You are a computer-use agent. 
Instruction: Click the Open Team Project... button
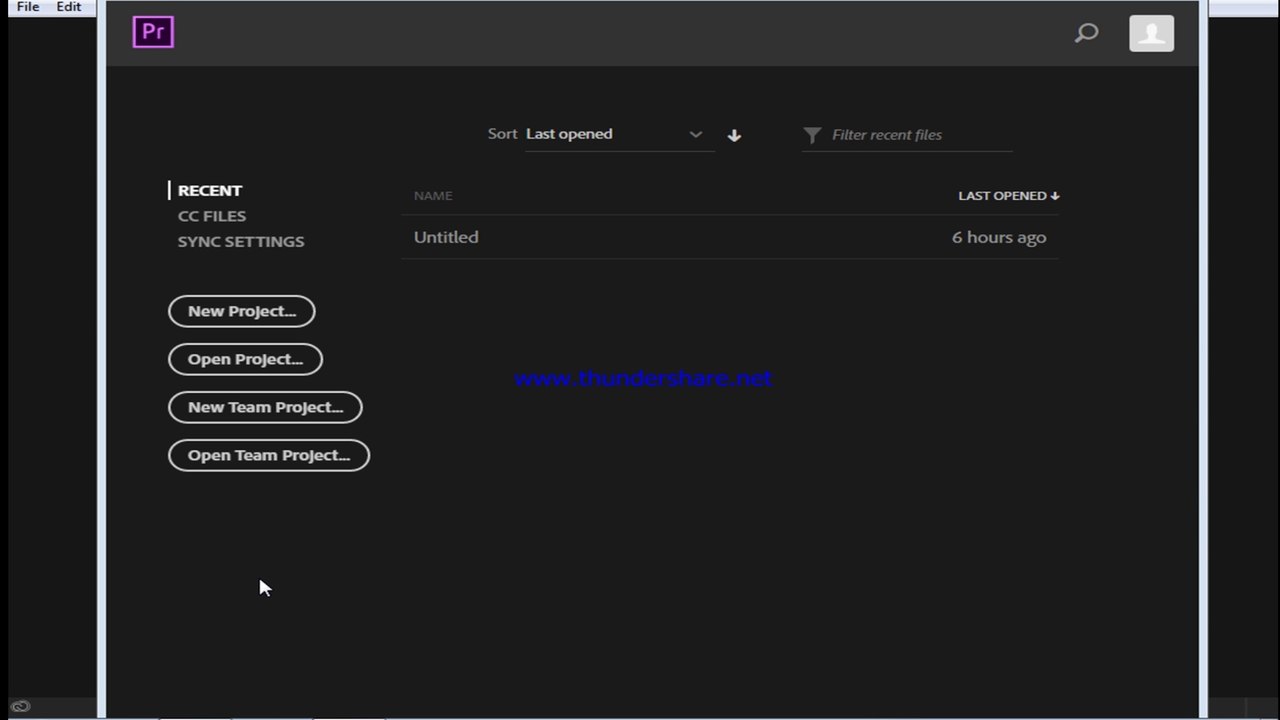pos(269,455)
